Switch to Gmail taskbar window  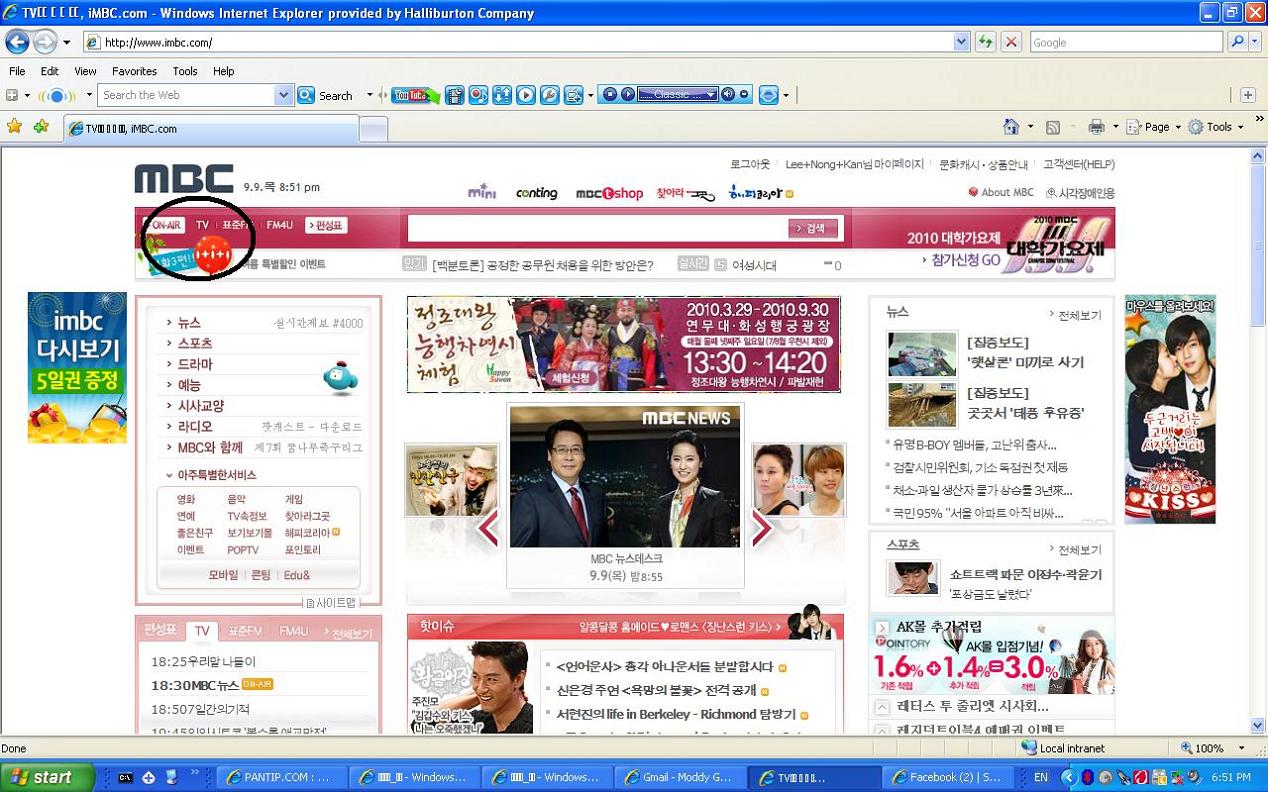click(681, 777)
